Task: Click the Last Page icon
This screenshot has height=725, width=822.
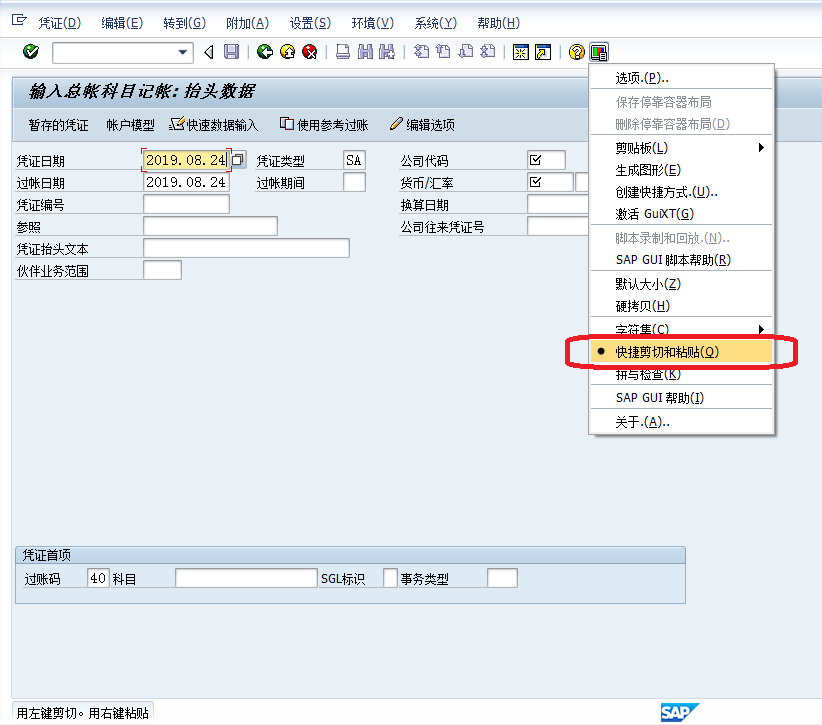Action: tap(488, 51)
